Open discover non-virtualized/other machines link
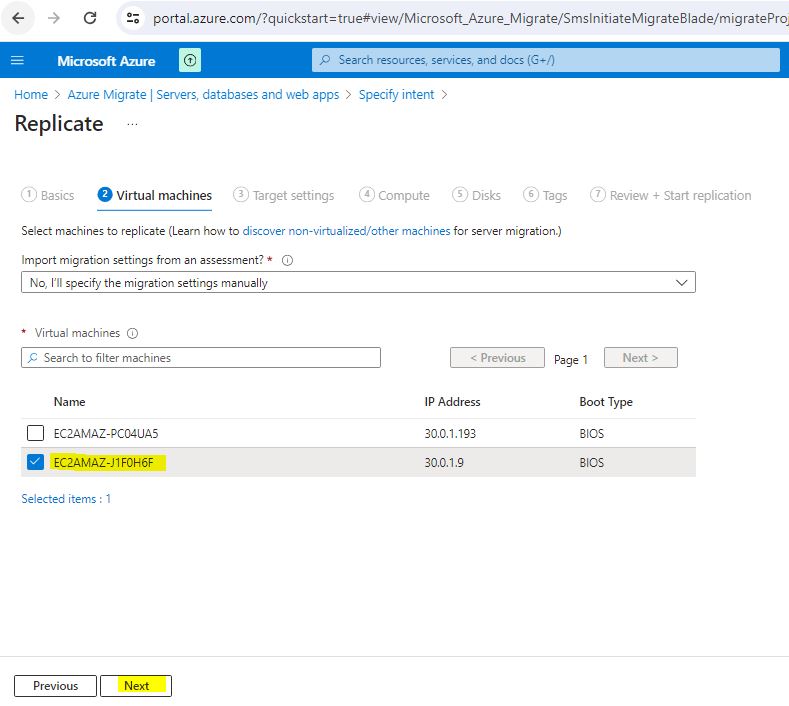This screenshot has width=789, height=706. pyautogui.click(x=346, y=231)
